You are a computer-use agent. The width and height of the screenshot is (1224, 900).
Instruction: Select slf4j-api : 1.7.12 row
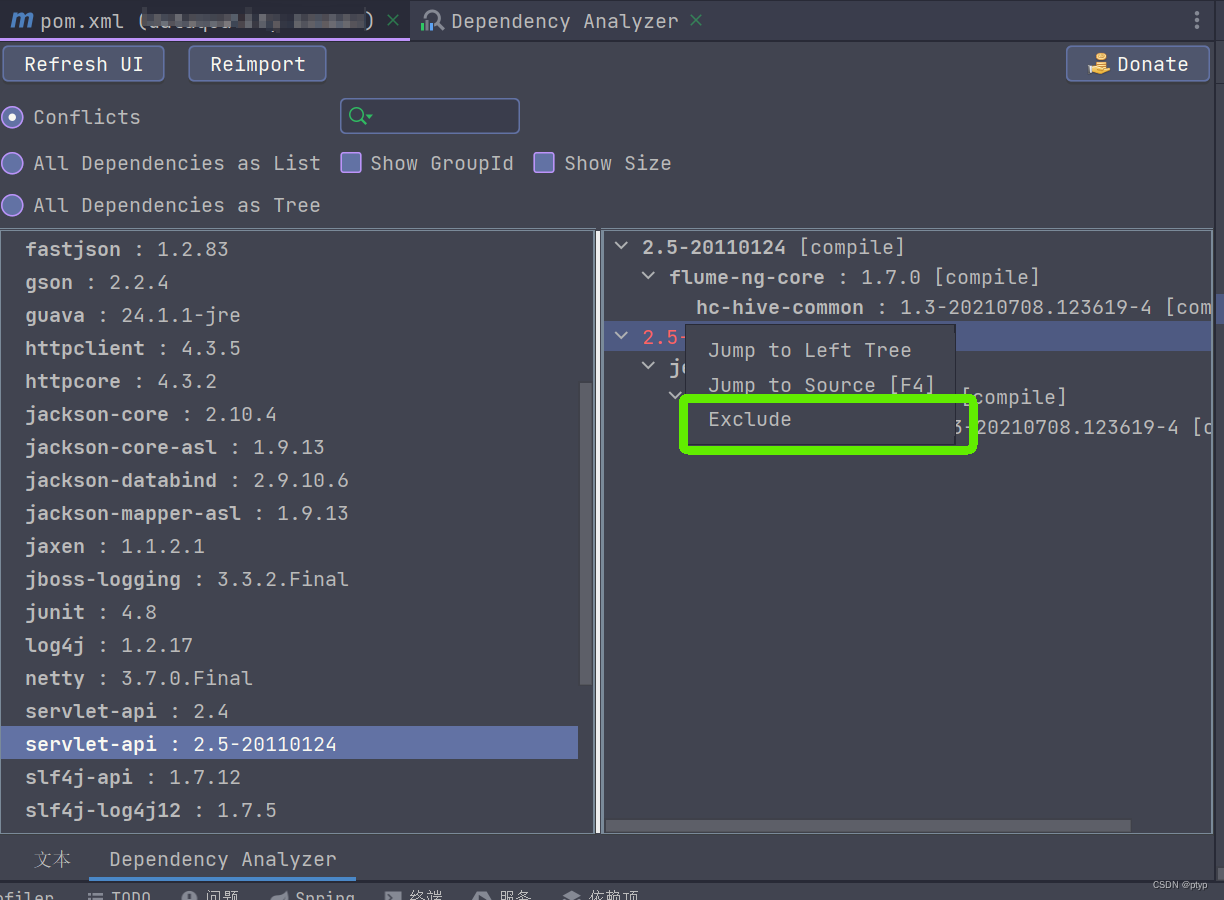tap(289, 777)
